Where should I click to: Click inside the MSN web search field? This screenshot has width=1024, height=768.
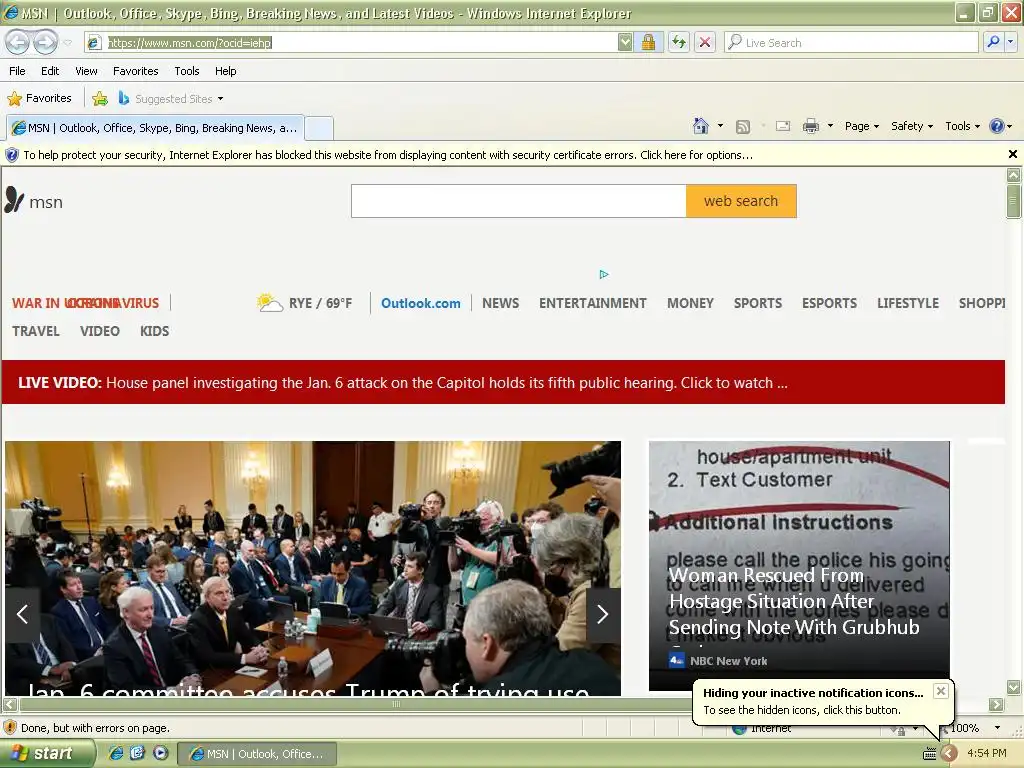coord(519,200)
